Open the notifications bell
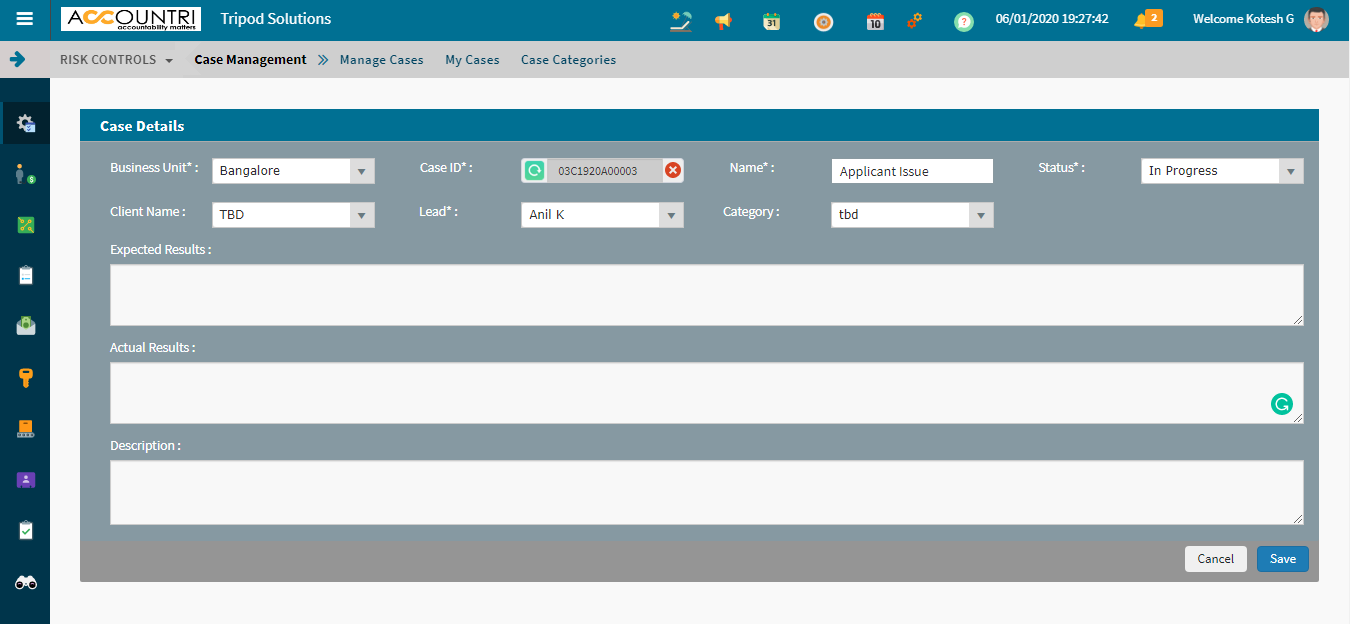 click(x=1141, y=21)
